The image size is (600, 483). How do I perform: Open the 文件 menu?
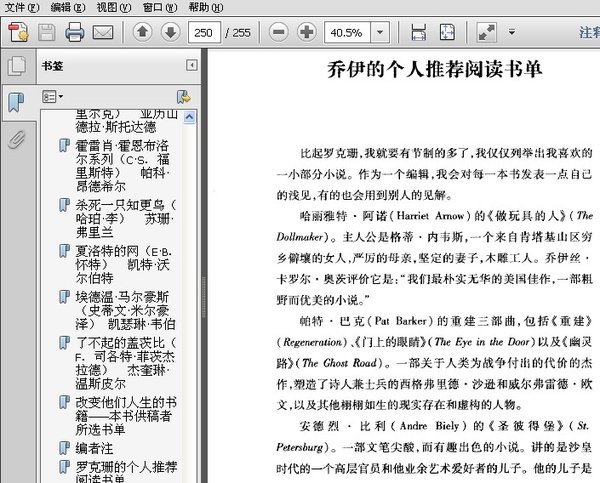(x=21, y=7)
